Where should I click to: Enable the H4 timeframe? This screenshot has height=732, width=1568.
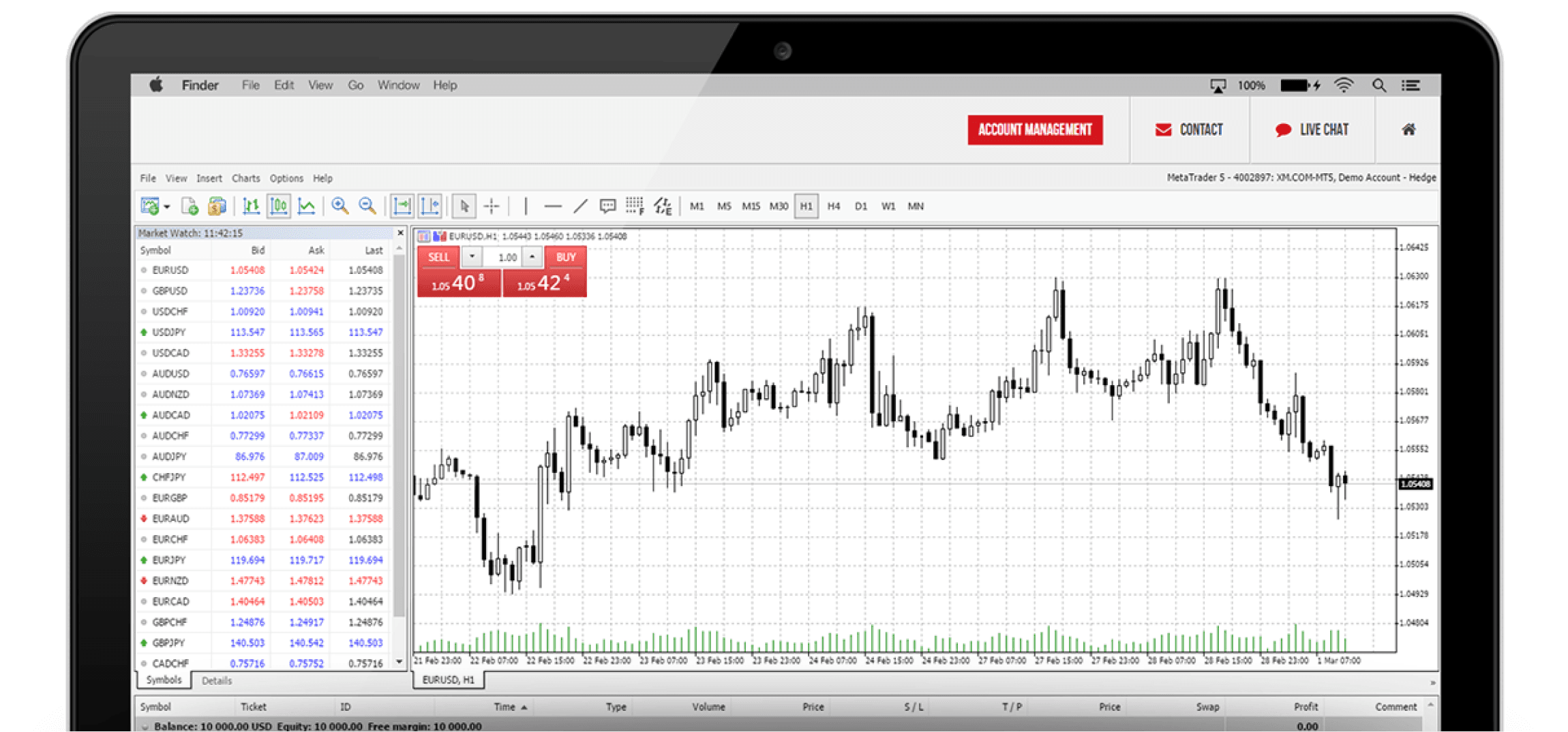(833, 206)
